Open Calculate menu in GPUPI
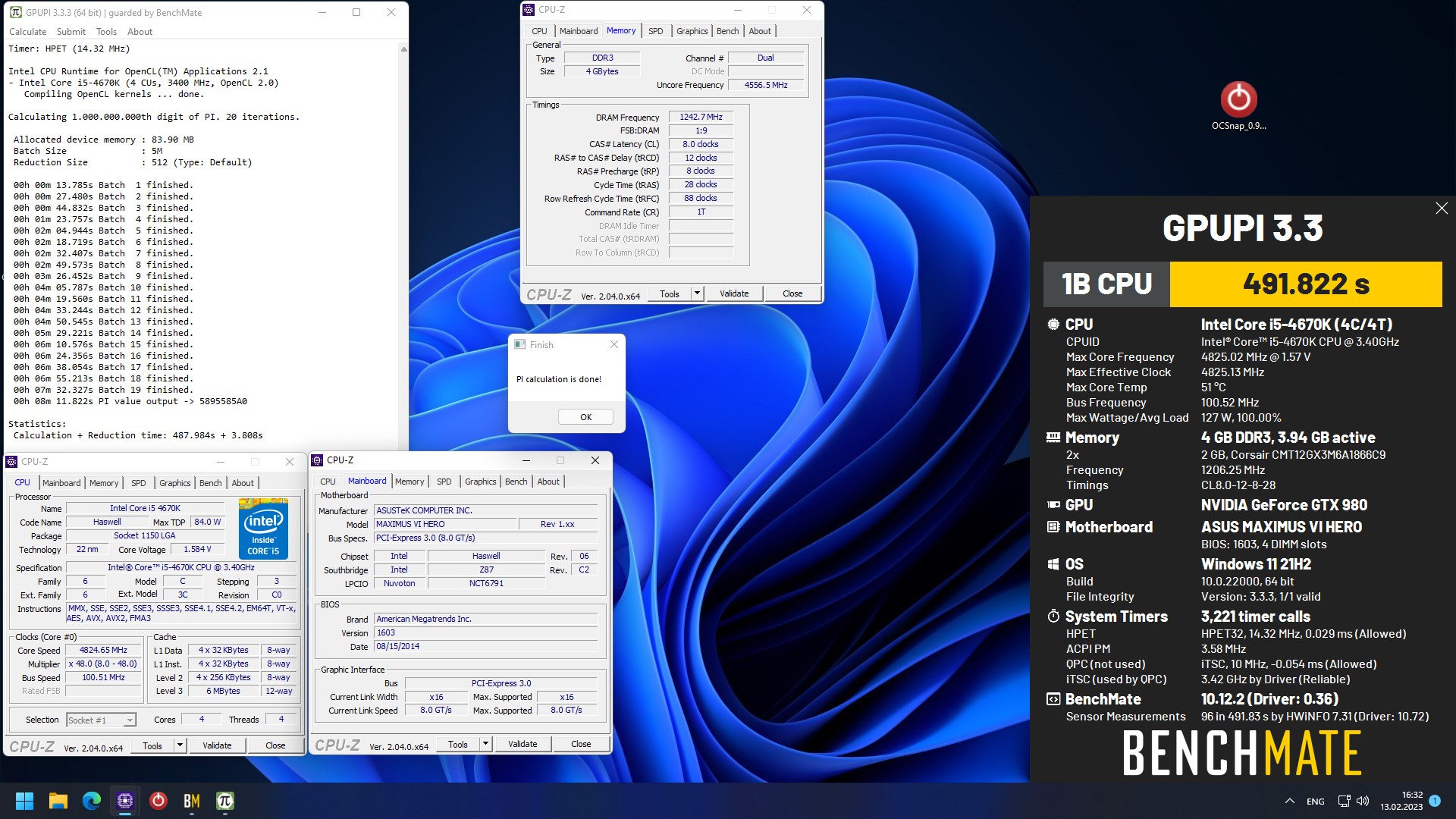This screenshot has width=1456, height=819. tap(27, 32)
